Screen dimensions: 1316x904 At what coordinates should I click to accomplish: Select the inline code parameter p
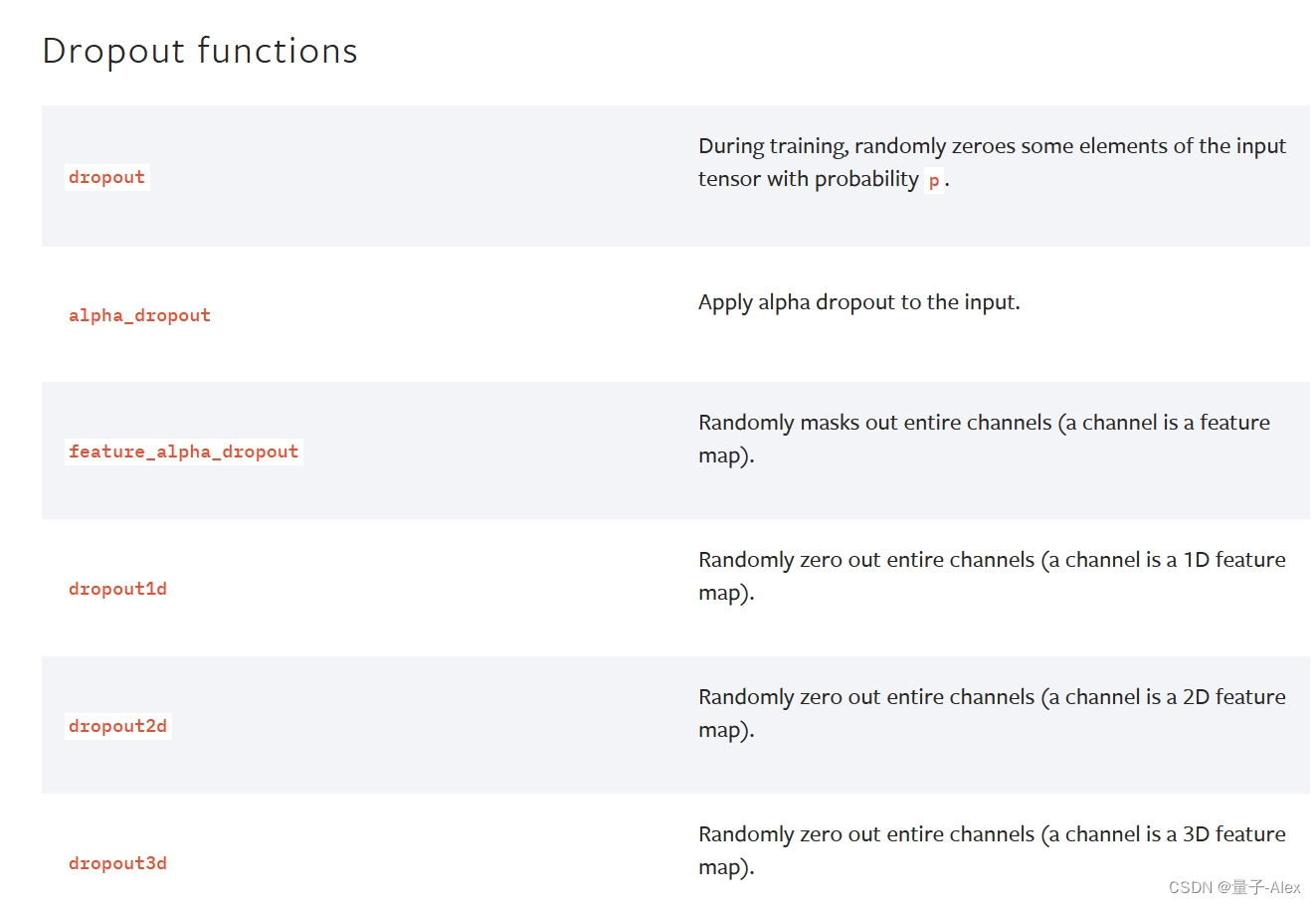click(934, 180)
